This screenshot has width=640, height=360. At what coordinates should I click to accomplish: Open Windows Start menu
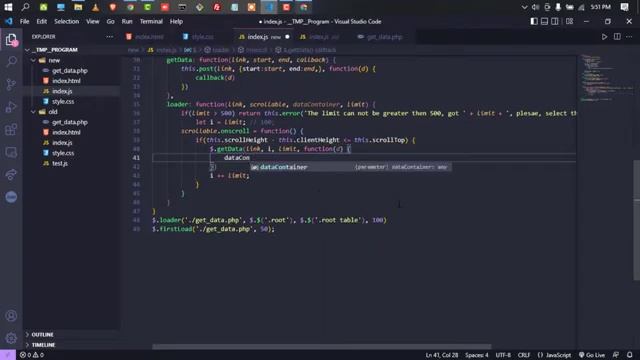pos(8,7)
